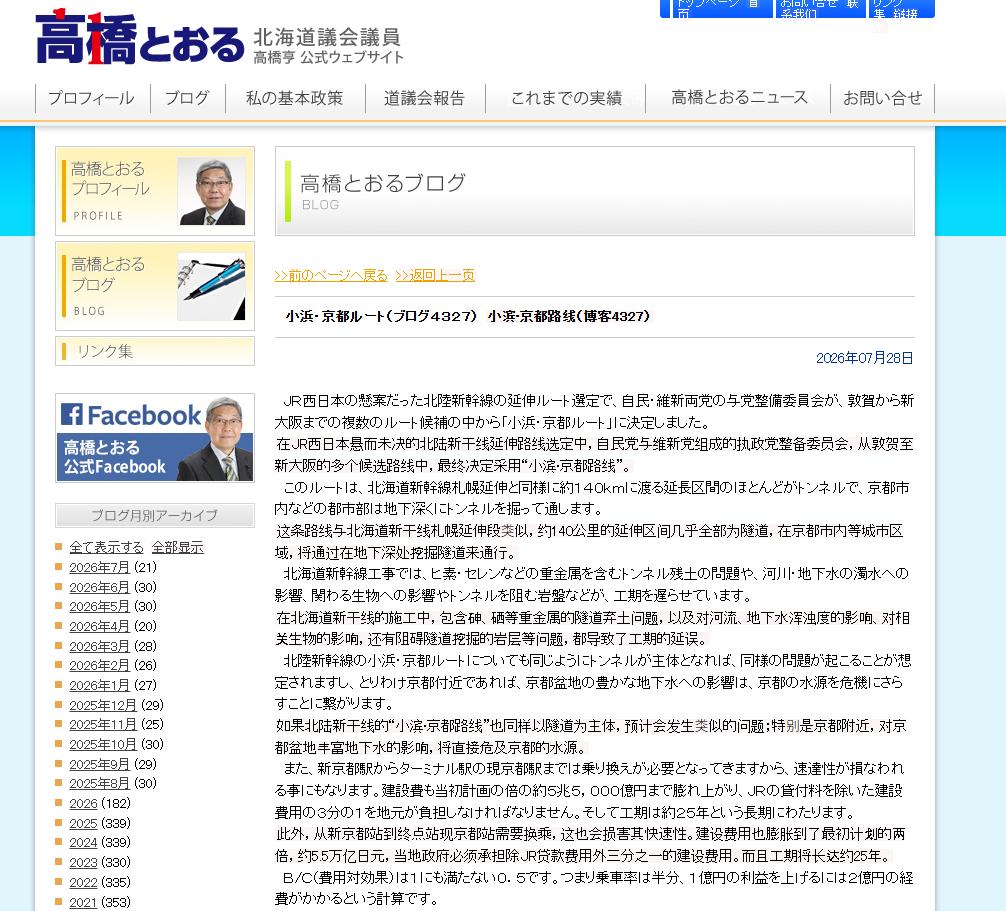
Task: Click the >>返回上一页 link
Action: [435, 275]
